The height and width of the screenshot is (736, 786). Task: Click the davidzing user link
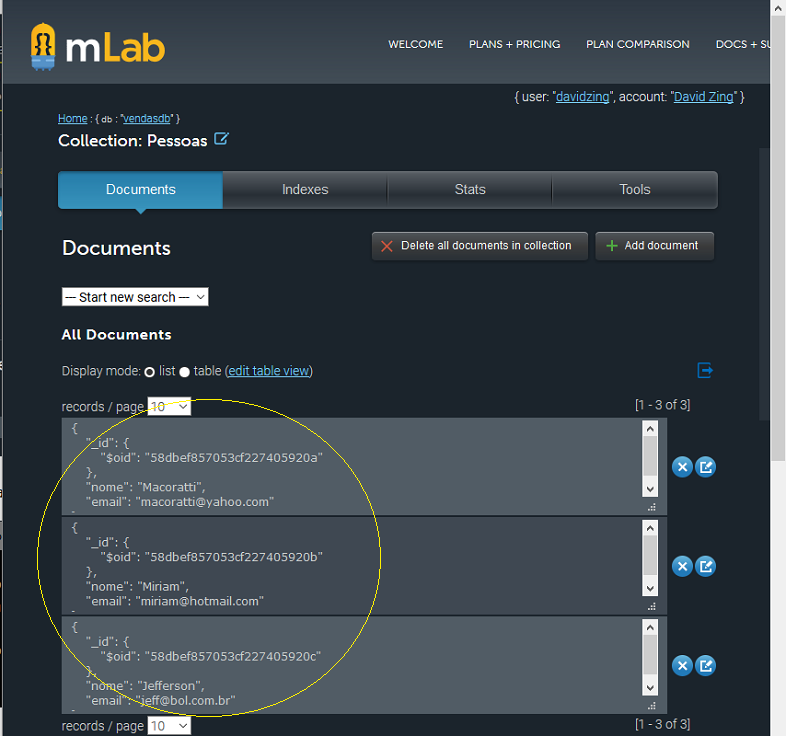click(582, 97)
